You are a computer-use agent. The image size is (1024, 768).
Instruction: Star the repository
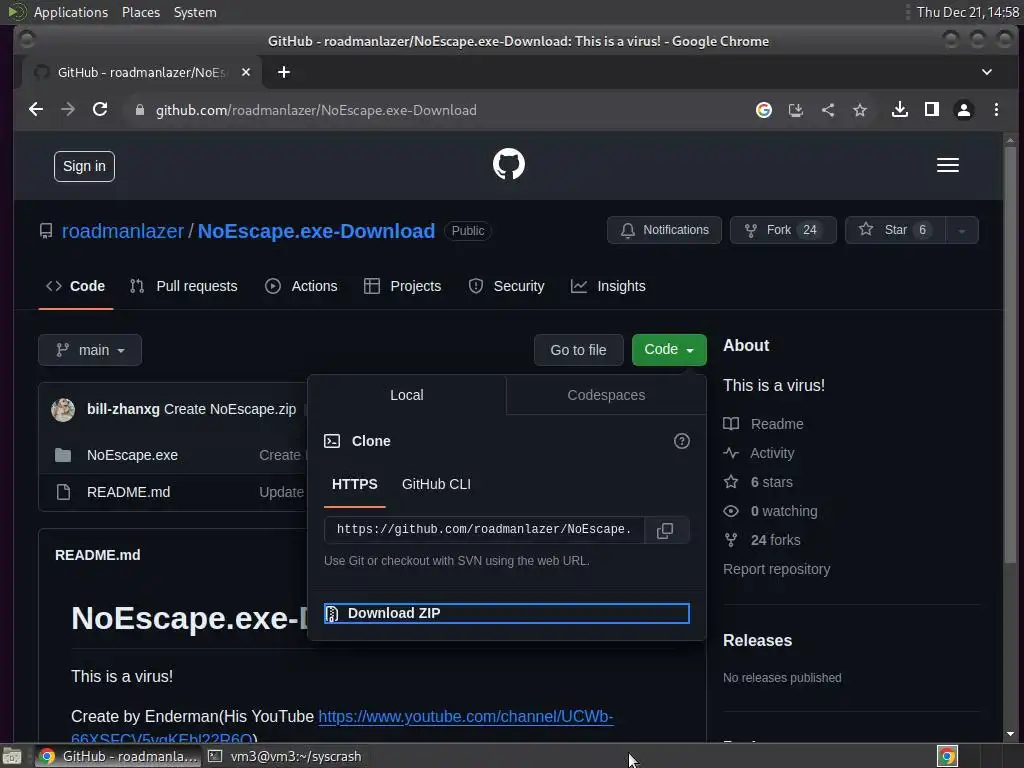(x=895, y=230)
